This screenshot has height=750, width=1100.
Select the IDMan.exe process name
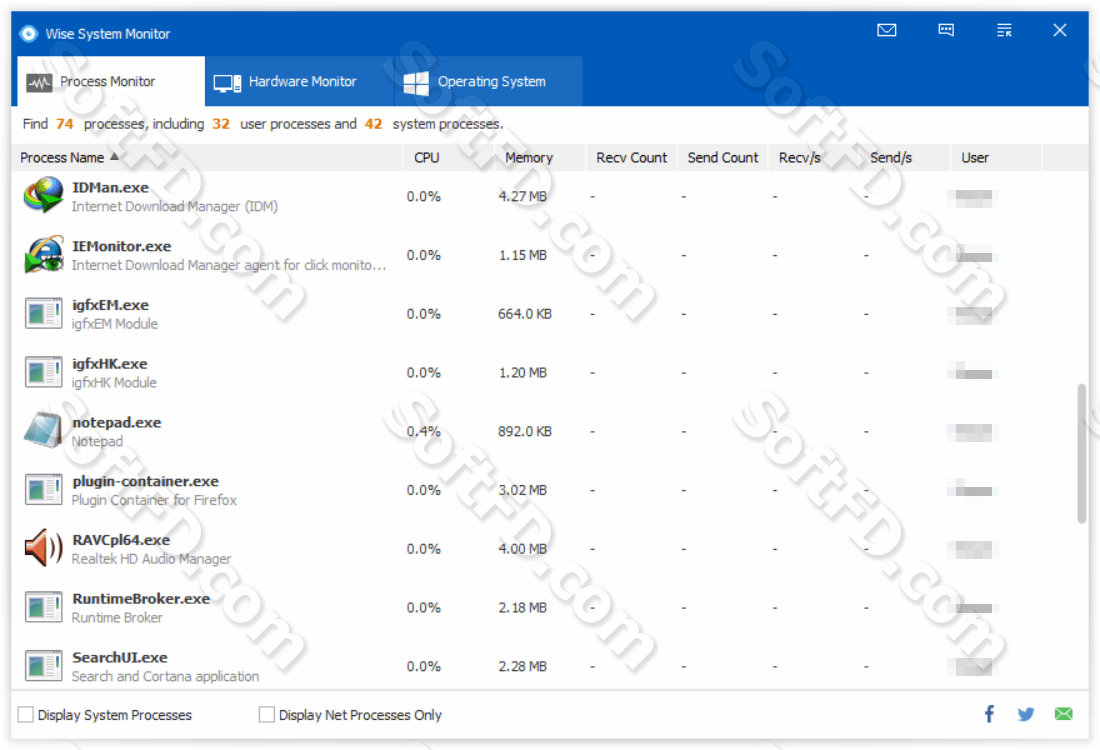click(x=110, y=188)
